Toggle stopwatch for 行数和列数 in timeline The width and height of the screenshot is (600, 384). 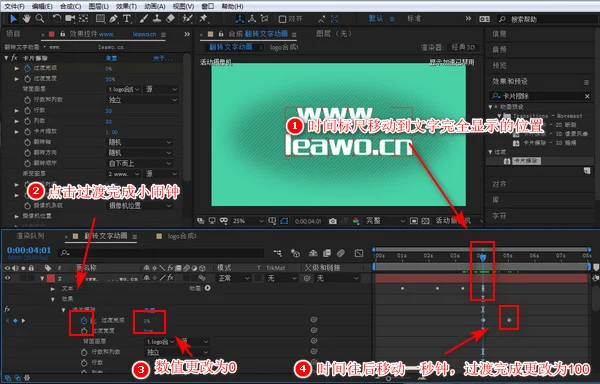[x=84, y=352]
